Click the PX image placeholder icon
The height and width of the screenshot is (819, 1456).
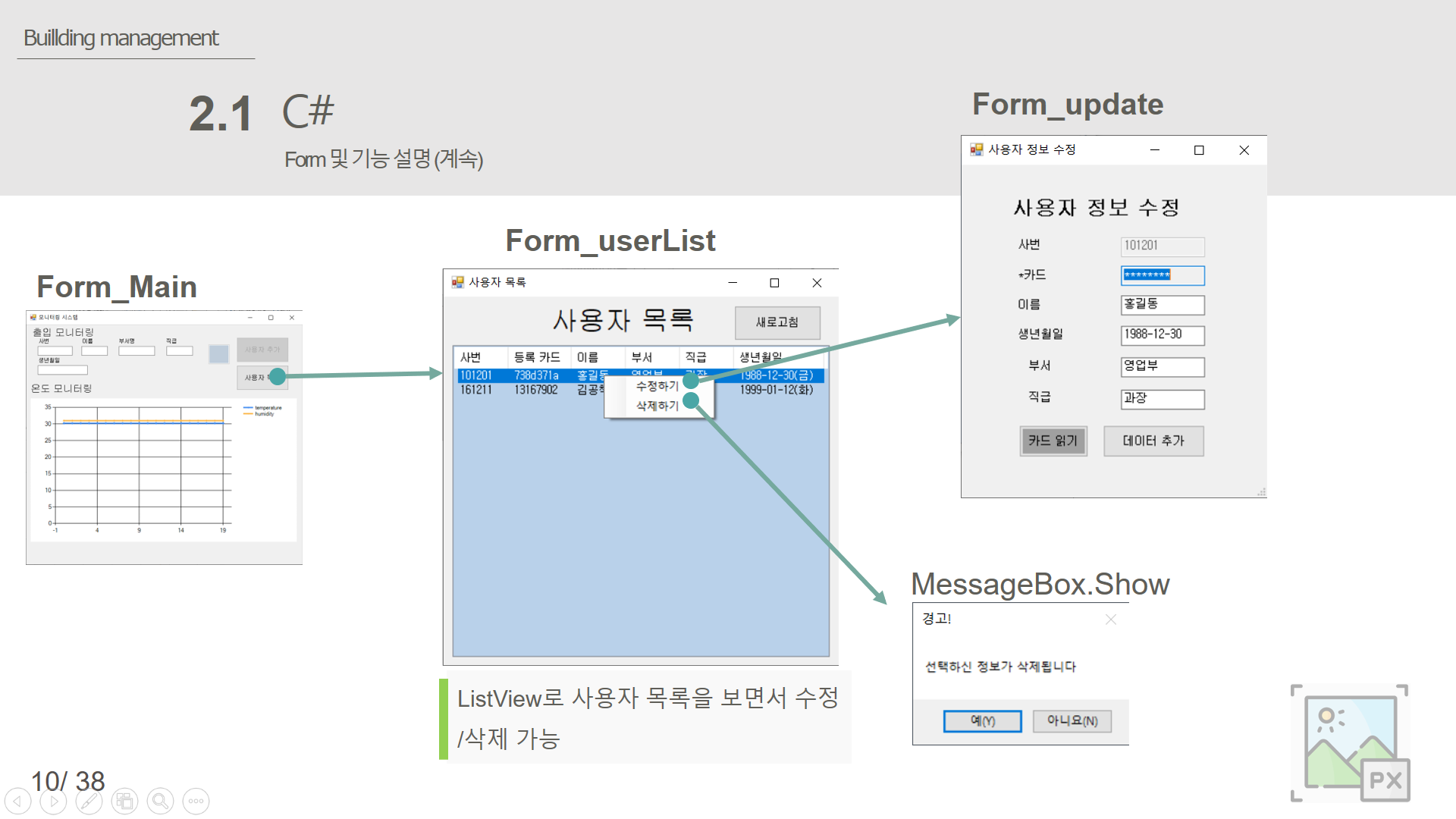(1350, 743)
